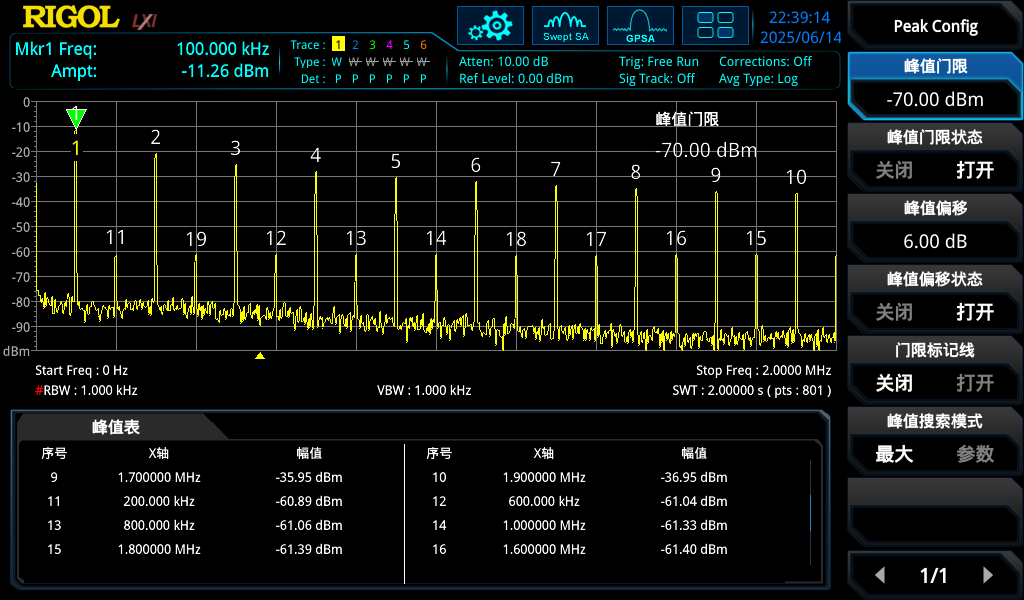The image size is (1024, 600).
Task: Go to the previous menu page arrow
Action: pos(880,575)
